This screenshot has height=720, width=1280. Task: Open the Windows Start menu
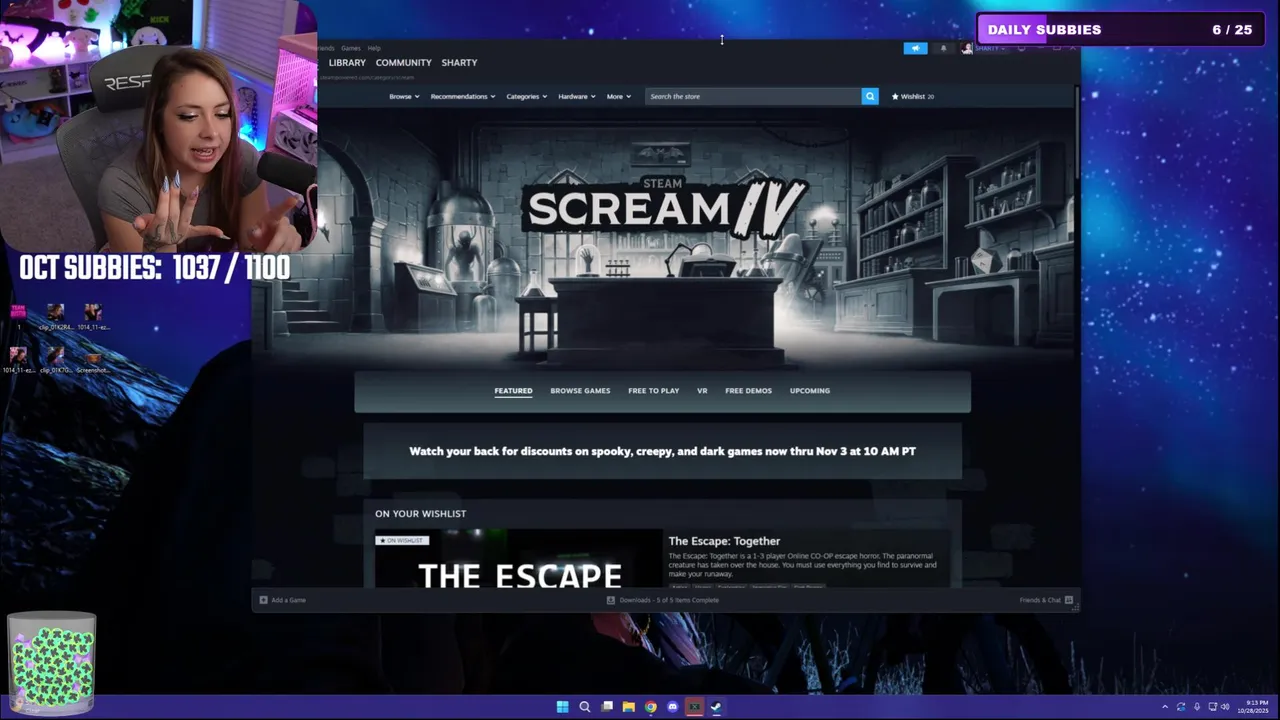tap(562, 707)
